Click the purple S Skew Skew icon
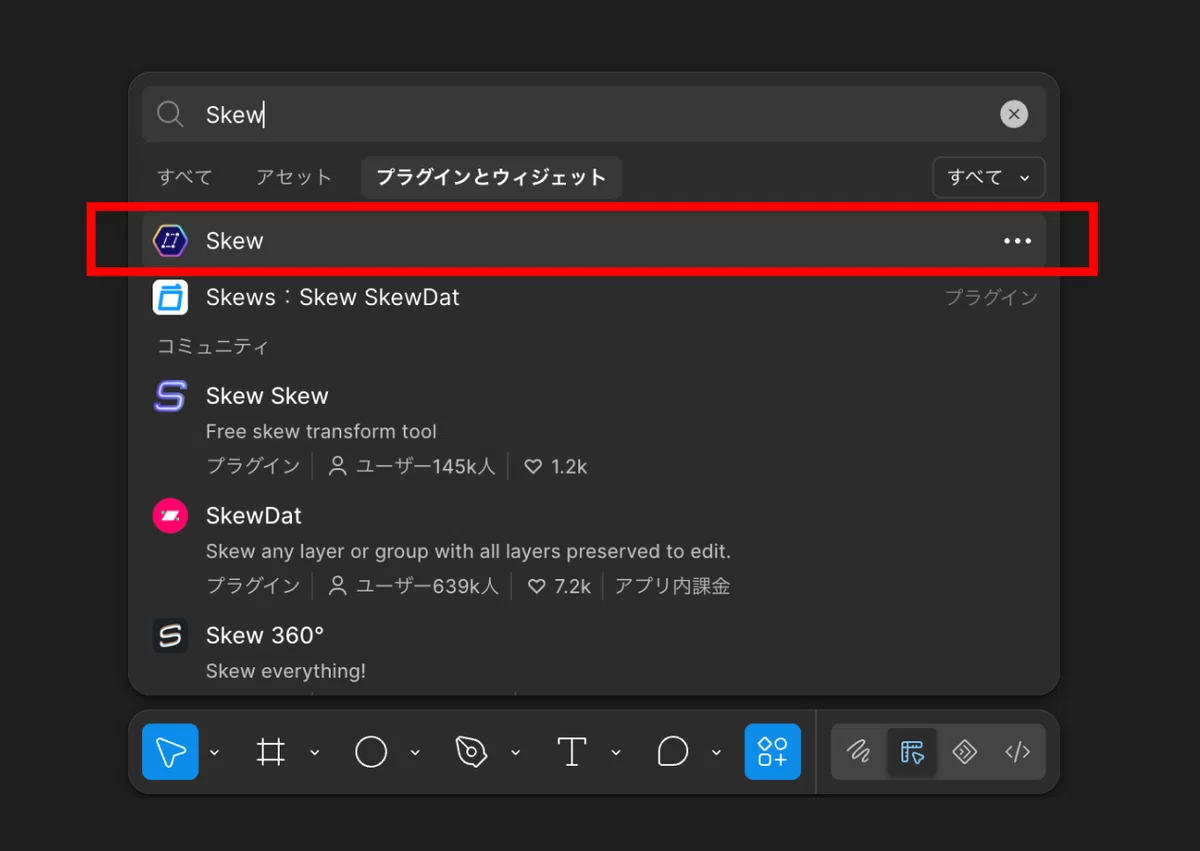This screenshot has height=851, width=1200. [x=170, y=396]
